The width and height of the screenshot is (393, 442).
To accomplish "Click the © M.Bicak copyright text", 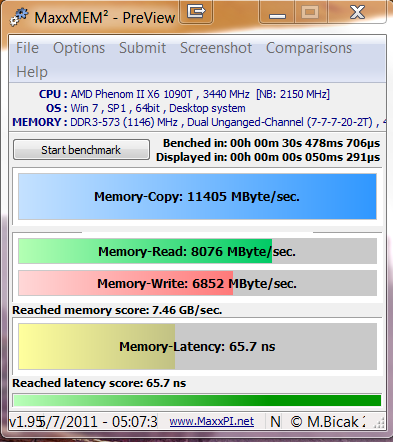I will [328, 422].
